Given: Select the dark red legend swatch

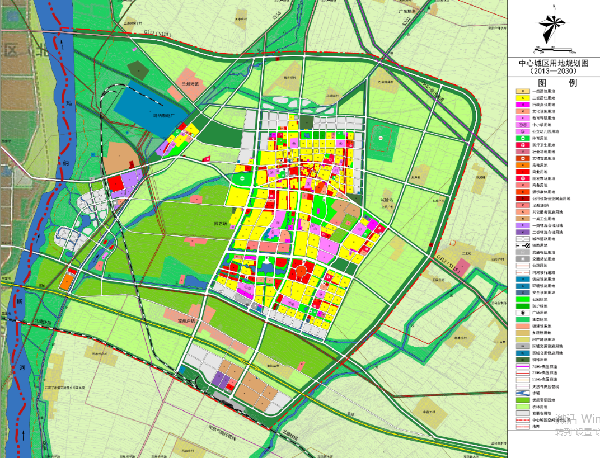Looking at the screenshot, I should (x=521, y=198).
